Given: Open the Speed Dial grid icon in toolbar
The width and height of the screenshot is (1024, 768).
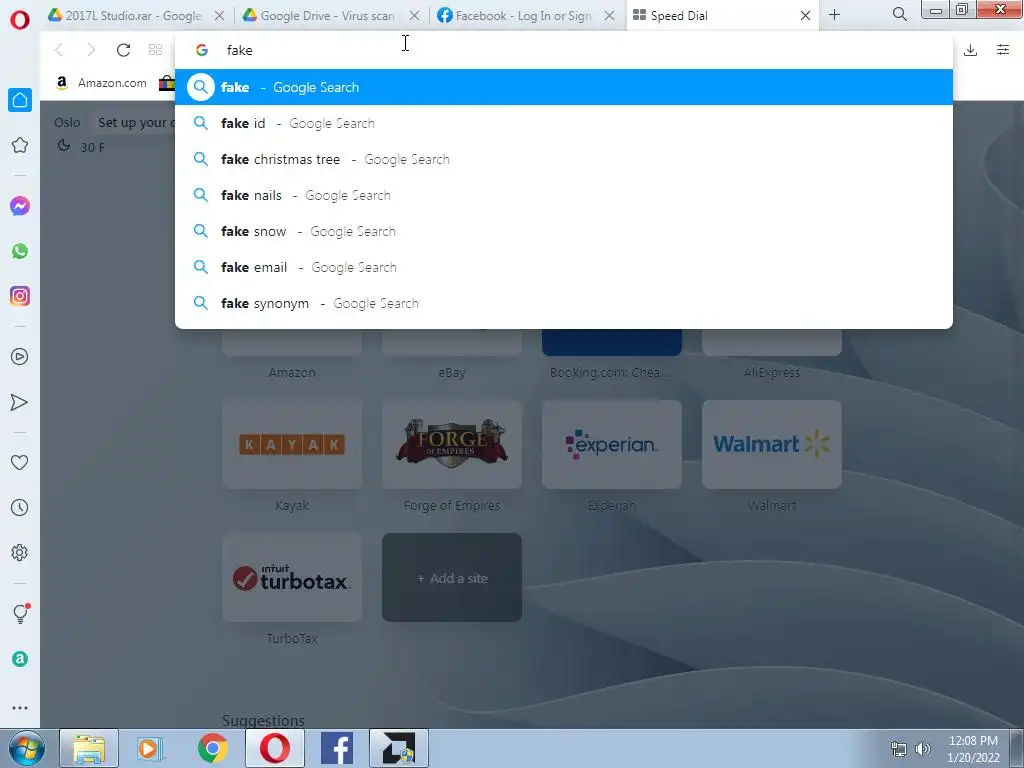Looking at the screenshot, I should (155, 50).
